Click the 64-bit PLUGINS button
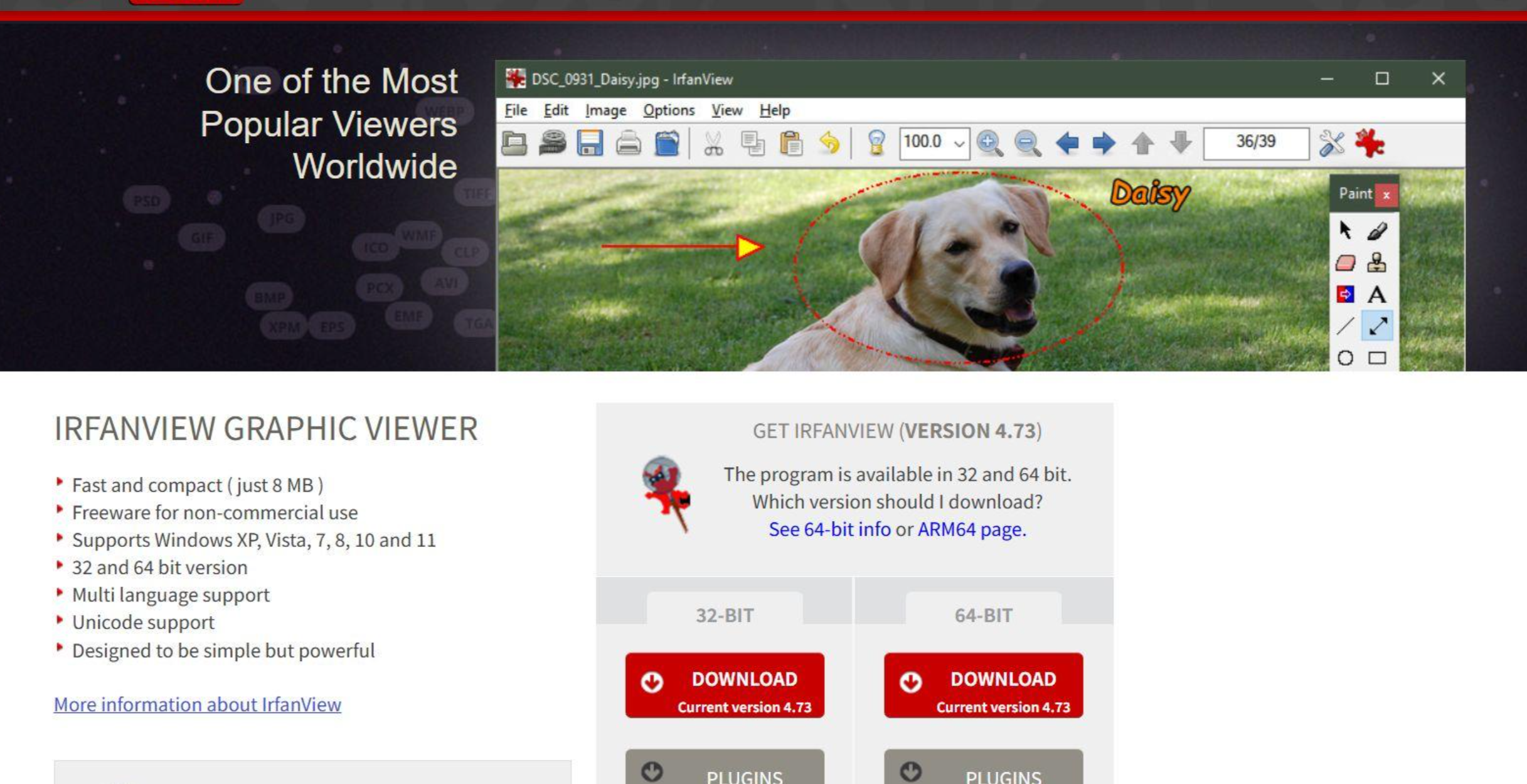This screenshot has width=1527, height=784. (984, 768)
